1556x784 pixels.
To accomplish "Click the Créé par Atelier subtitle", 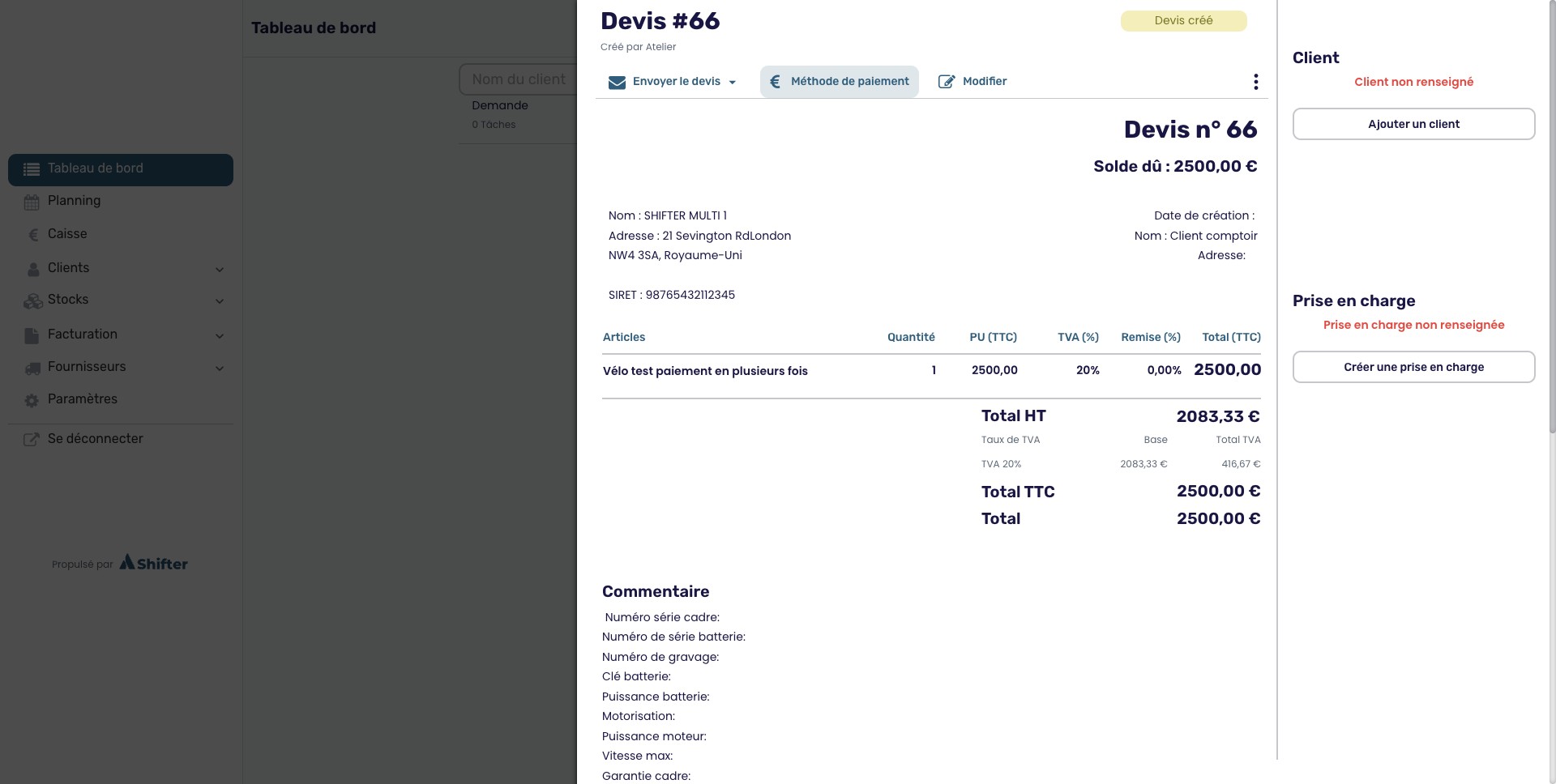I will tap(638, 47).
